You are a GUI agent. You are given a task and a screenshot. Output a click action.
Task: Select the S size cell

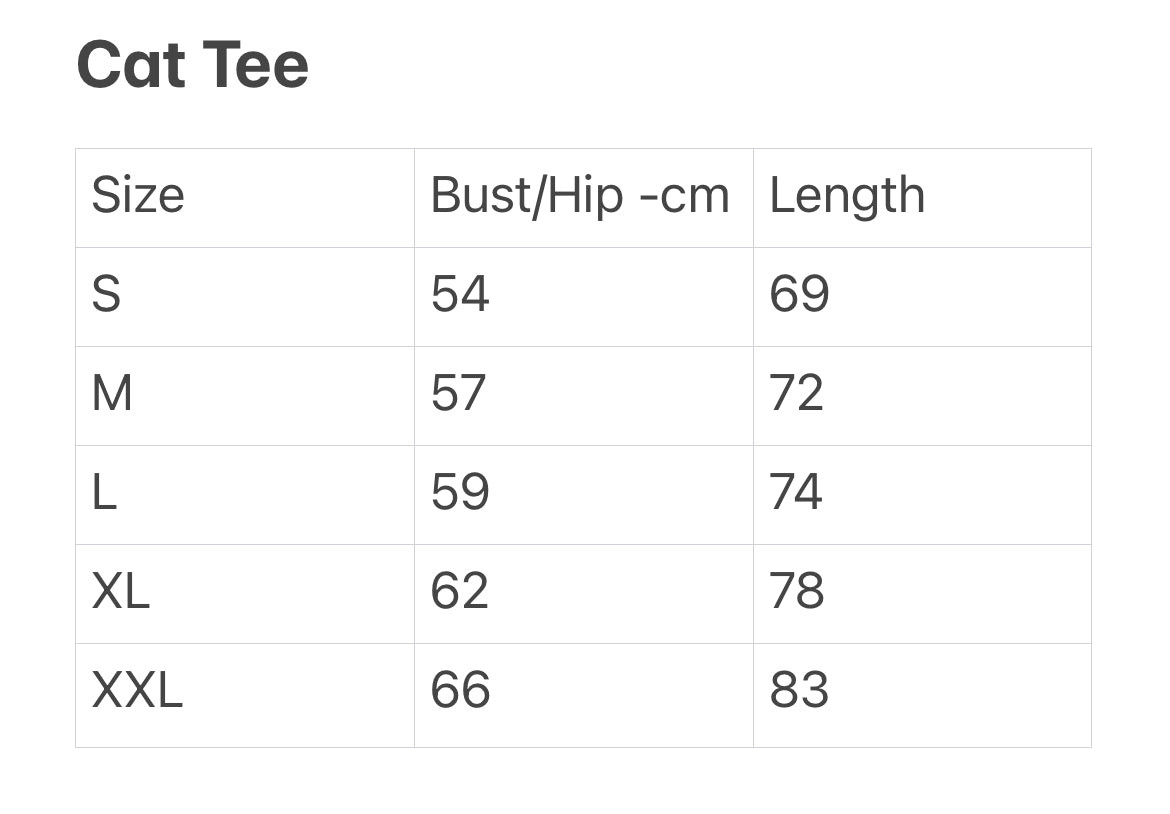(x=106, y=294)
